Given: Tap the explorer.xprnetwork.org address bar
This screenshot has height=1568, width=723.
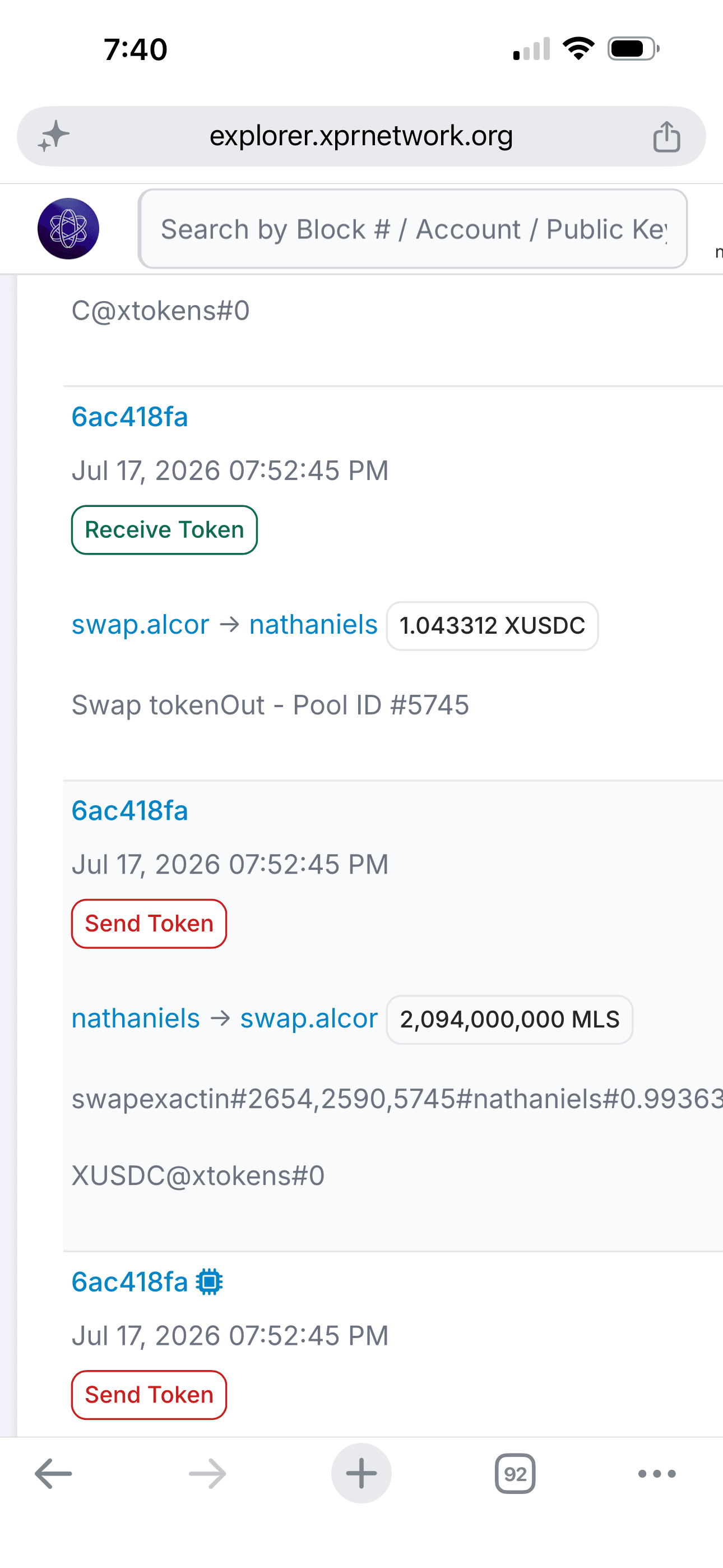Looking at the screenshot, I should click(x=361, y=136).
